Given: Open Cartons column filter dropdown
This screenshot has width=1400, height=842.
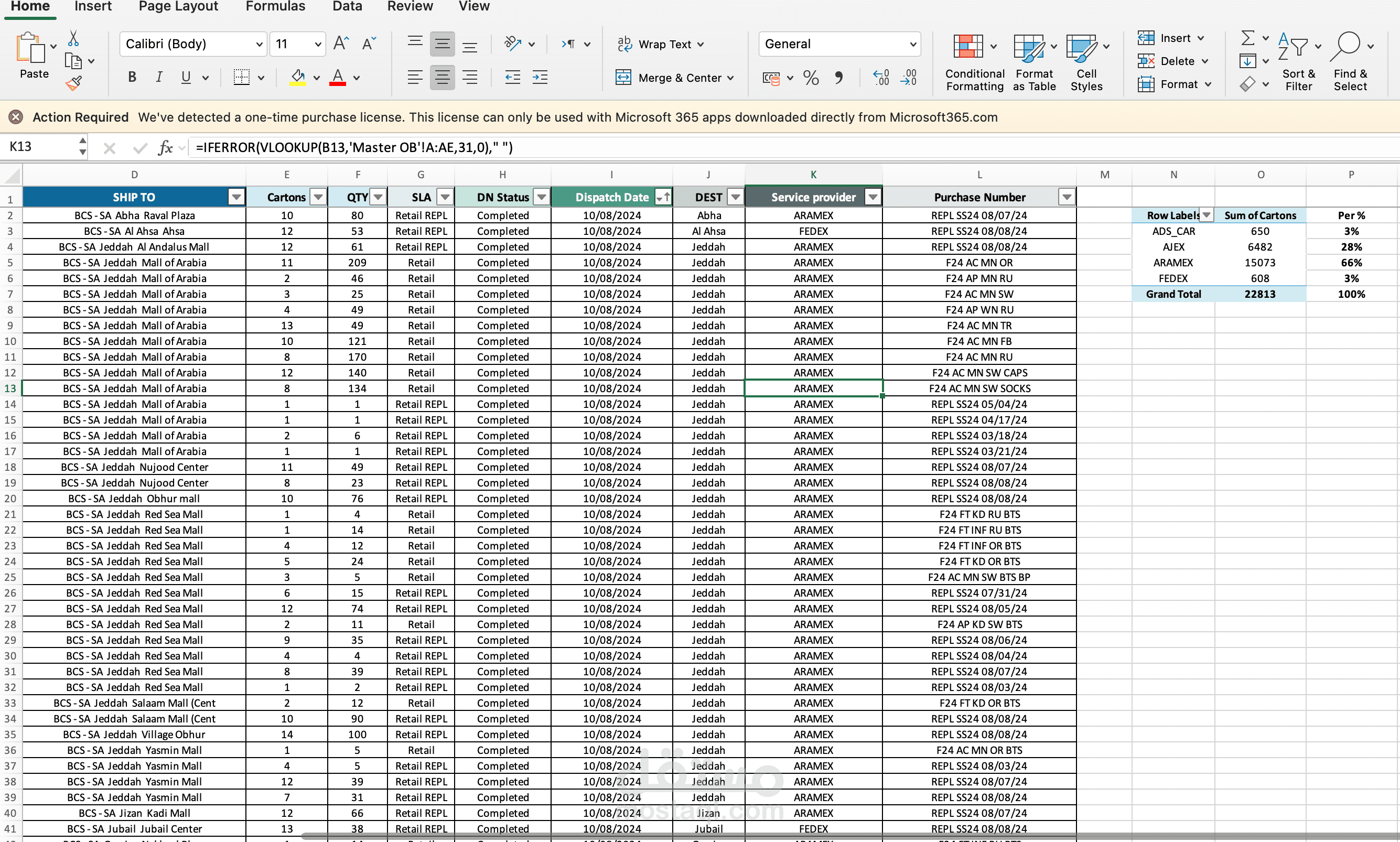Looking at the screenshot, I should (318, 198).
